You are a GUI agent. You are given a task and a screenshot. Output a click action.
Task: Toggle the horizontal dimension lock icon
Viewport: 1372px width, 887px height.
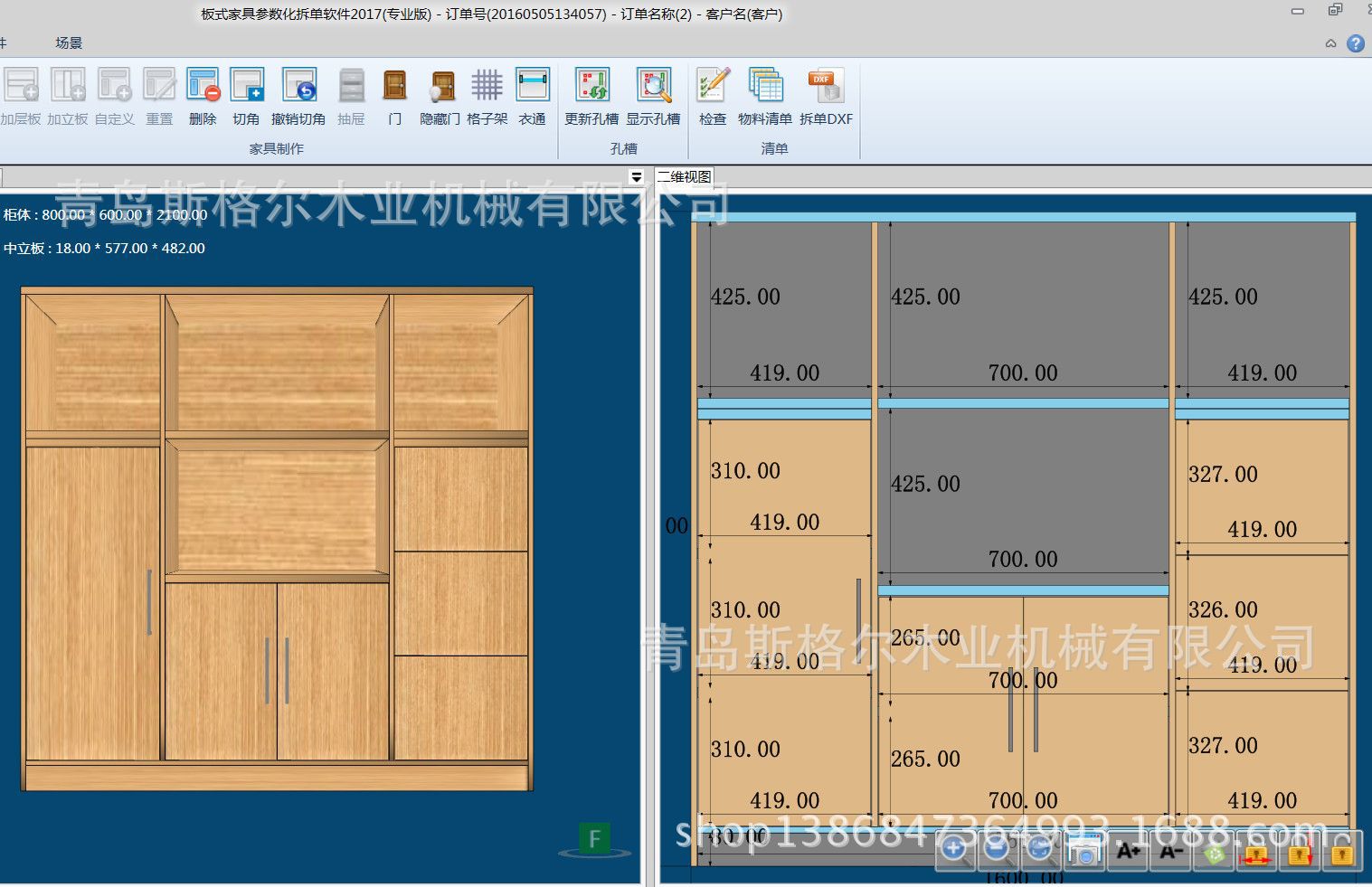(1255, 852)
